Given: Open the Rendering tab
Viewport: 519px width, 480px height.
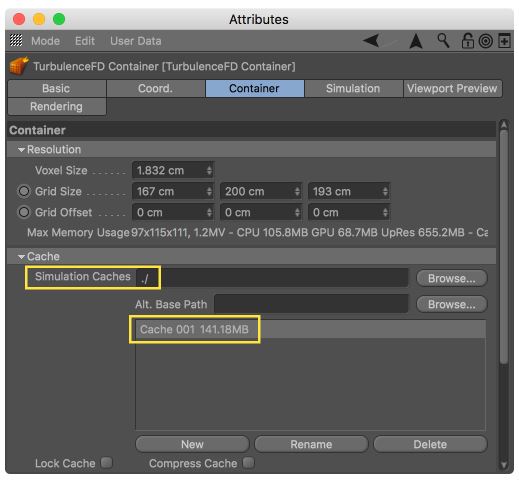Looking at the screenshot, I should [57, 106].
